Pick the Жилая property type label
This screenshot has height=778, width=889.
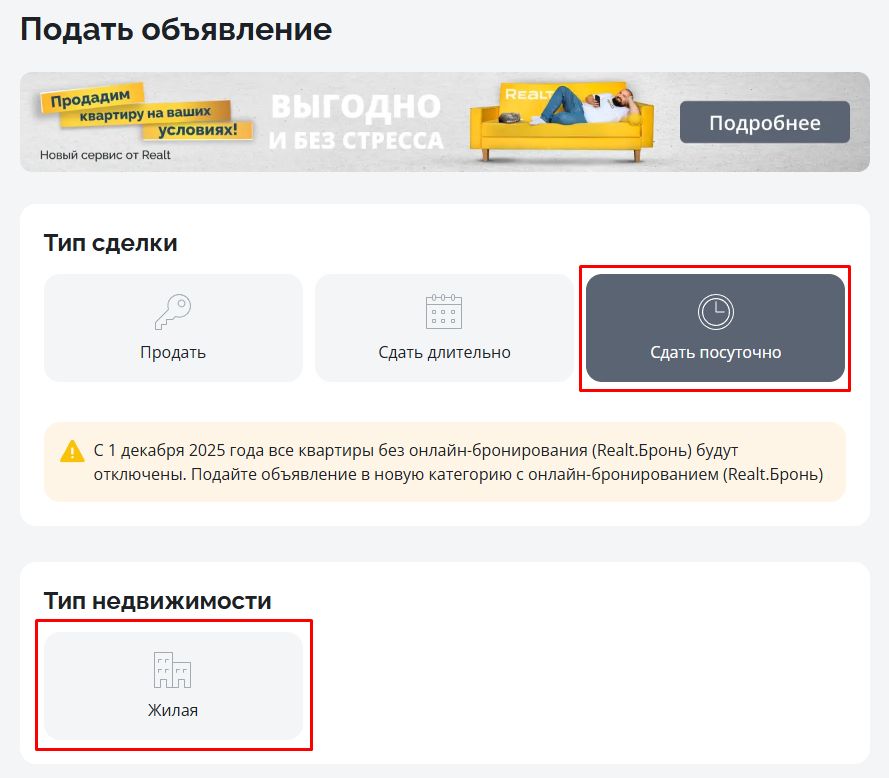coord(172,710)
